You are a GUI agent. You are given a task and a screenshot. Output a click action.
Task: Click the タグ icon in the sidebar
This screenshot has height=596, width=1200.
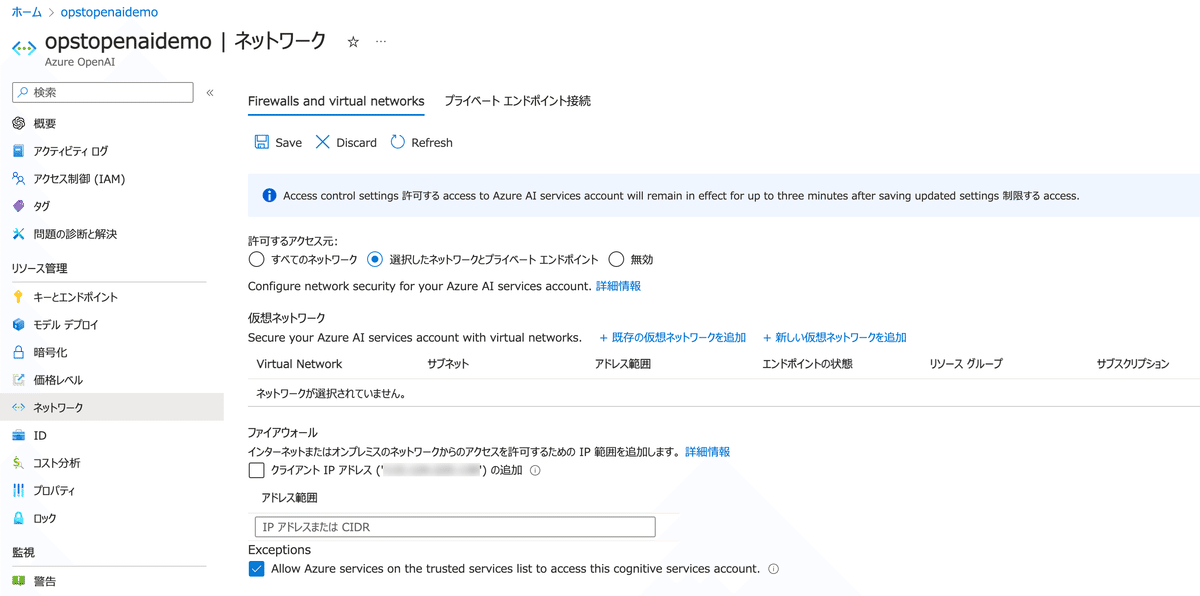[18, 206]
